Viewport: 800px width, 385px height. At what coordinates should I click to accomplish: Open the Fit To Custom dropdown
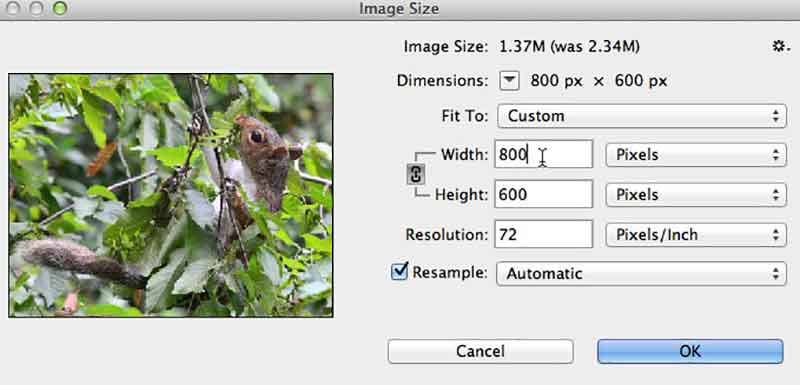pyautogui.click(x=642, y=116)
